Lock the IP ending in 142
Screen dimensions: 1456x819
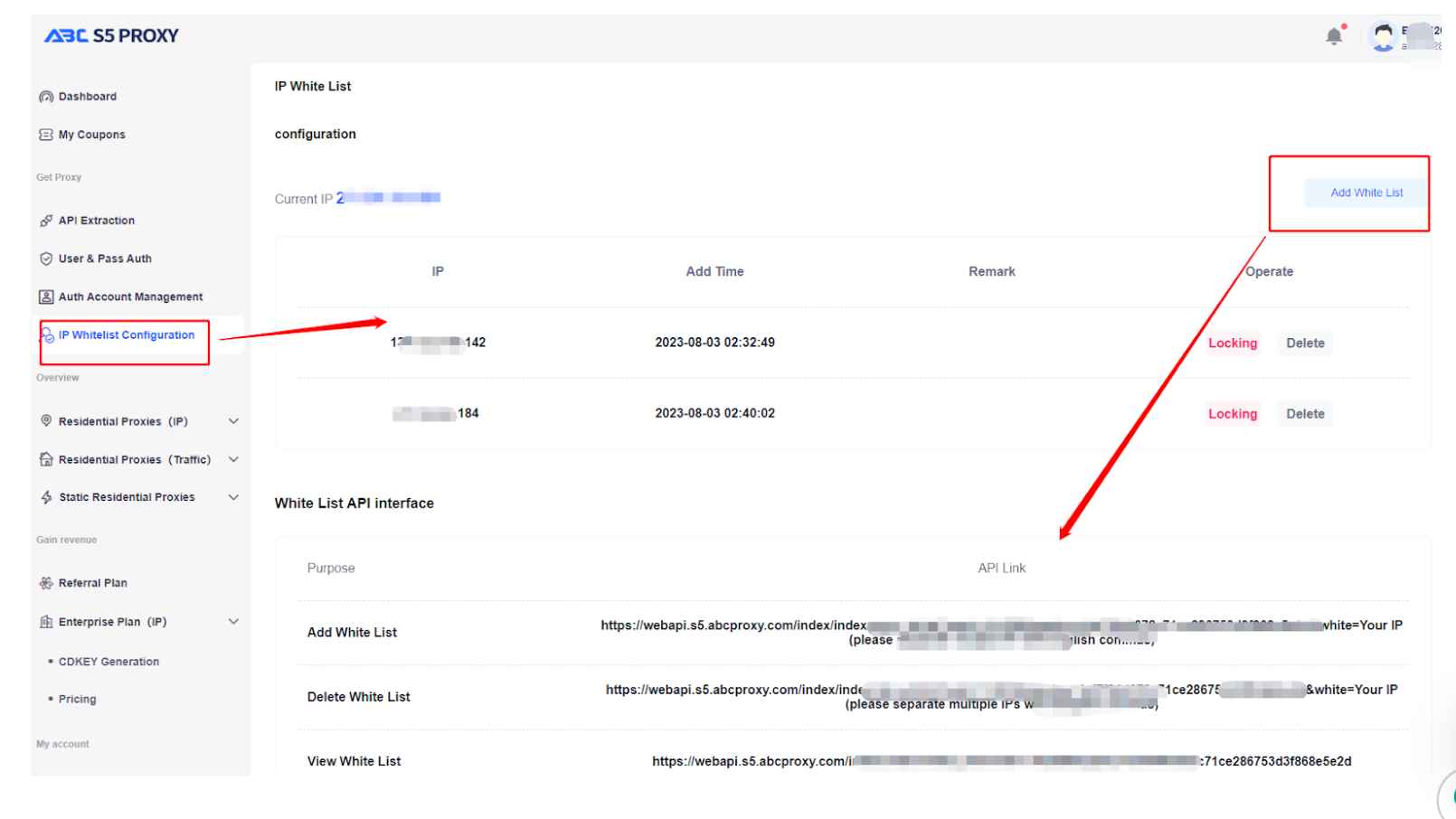coord(1233,343)
